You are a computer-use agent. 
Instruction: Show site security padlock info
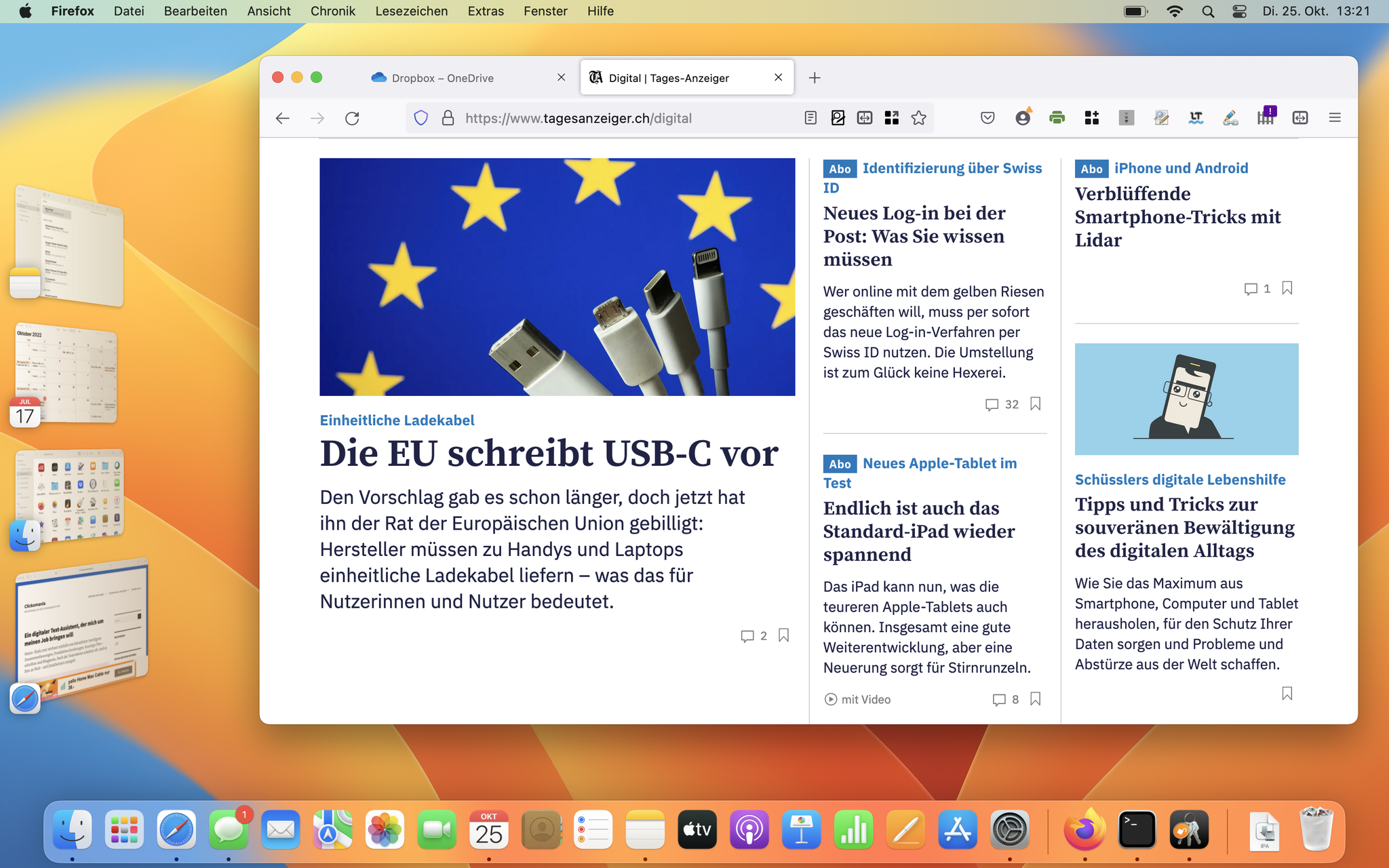pyautogui.click(x=448, y=118)
